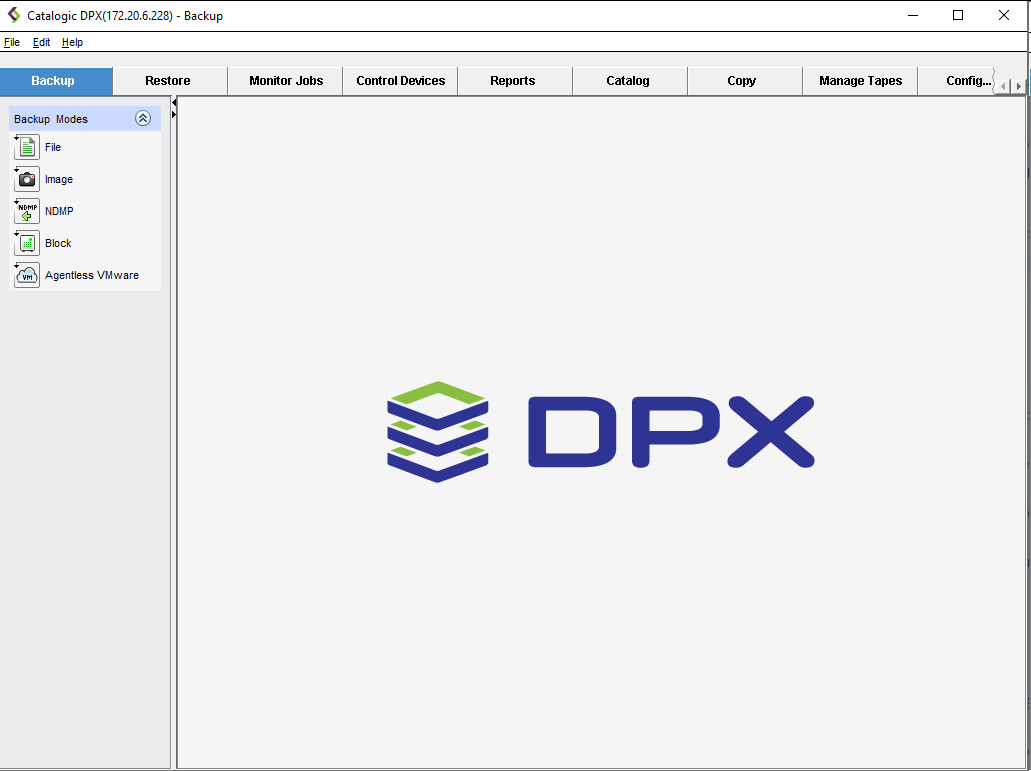
Task: Collapse the left pane with splitter left arrow
Action: (174, 103)
